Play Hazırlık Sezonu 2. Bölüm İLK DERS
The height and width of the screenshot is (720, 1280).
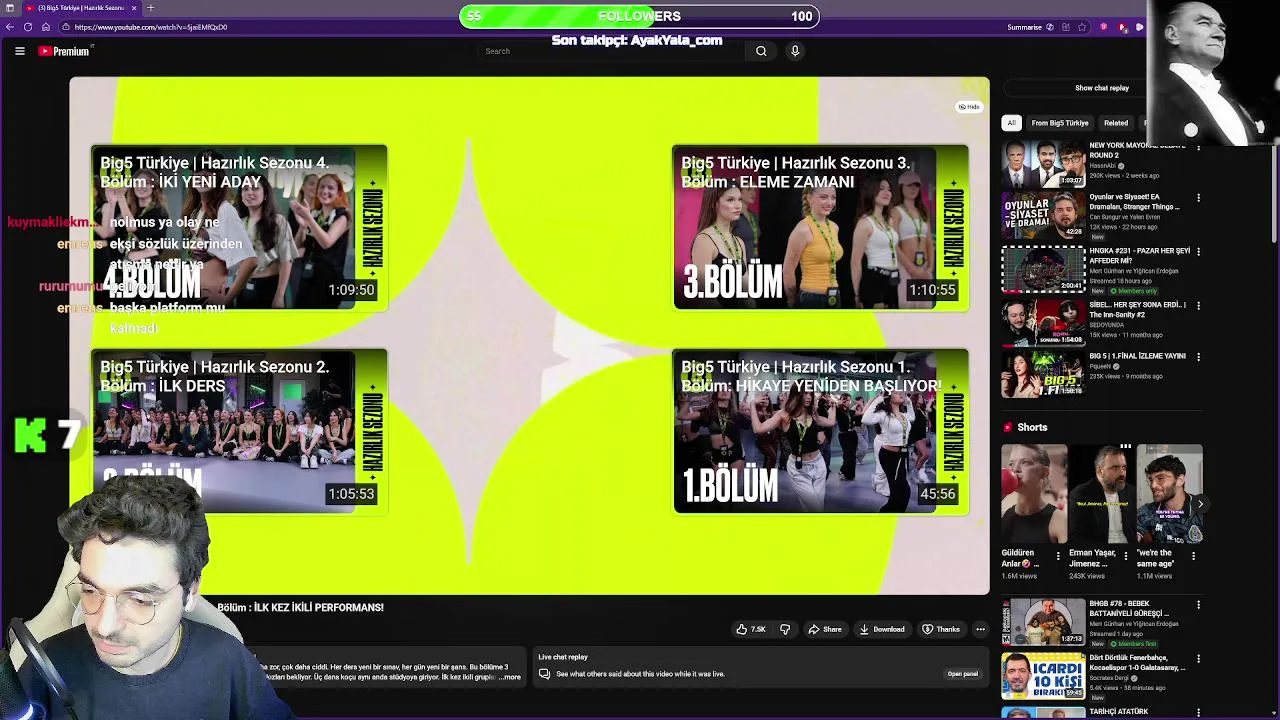pyautogui.click(x=239, y=432)
